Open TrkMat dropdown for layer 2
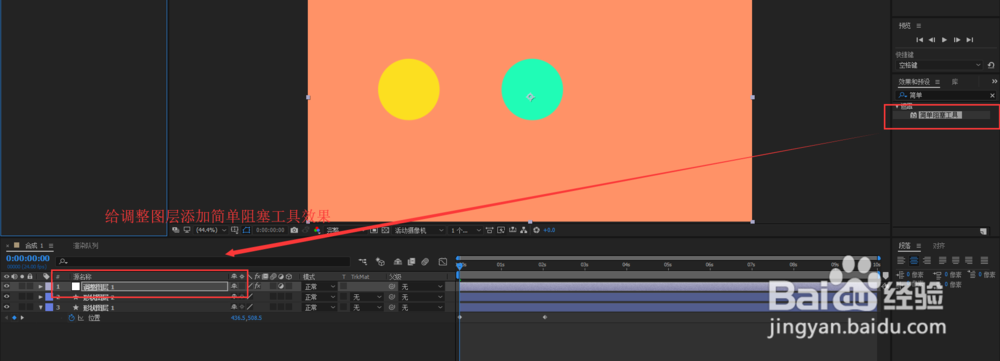This screenshot has width=1000, height=361. tap(367, 297)
